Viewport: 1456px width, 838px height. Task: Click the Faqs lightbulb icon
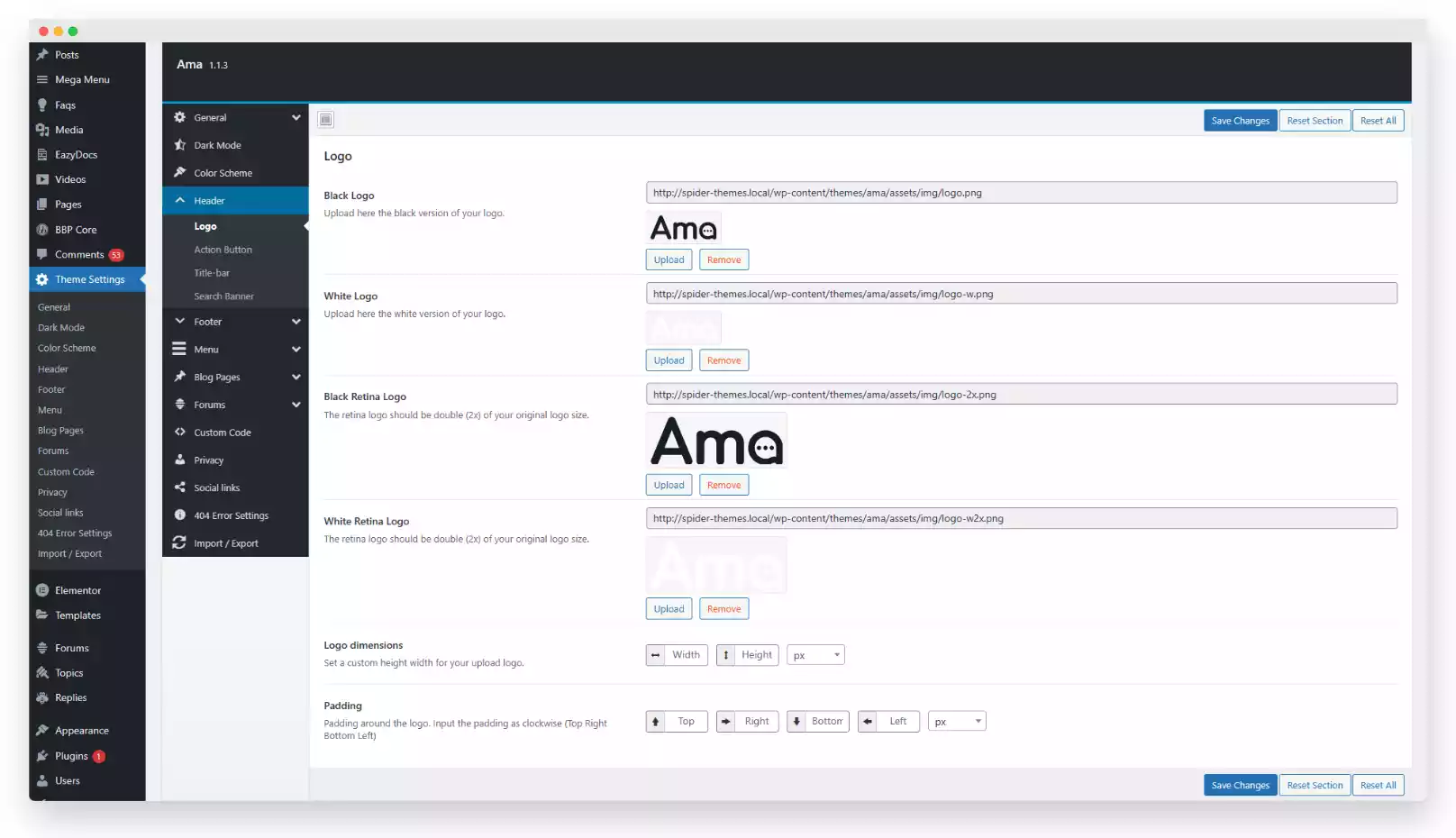[x=41, y=105]
